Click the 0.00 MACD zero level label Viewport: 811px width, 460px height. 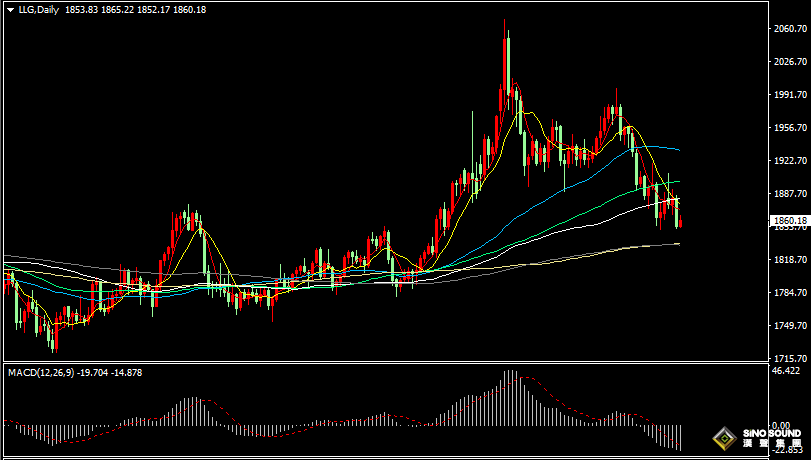[780, 425]
